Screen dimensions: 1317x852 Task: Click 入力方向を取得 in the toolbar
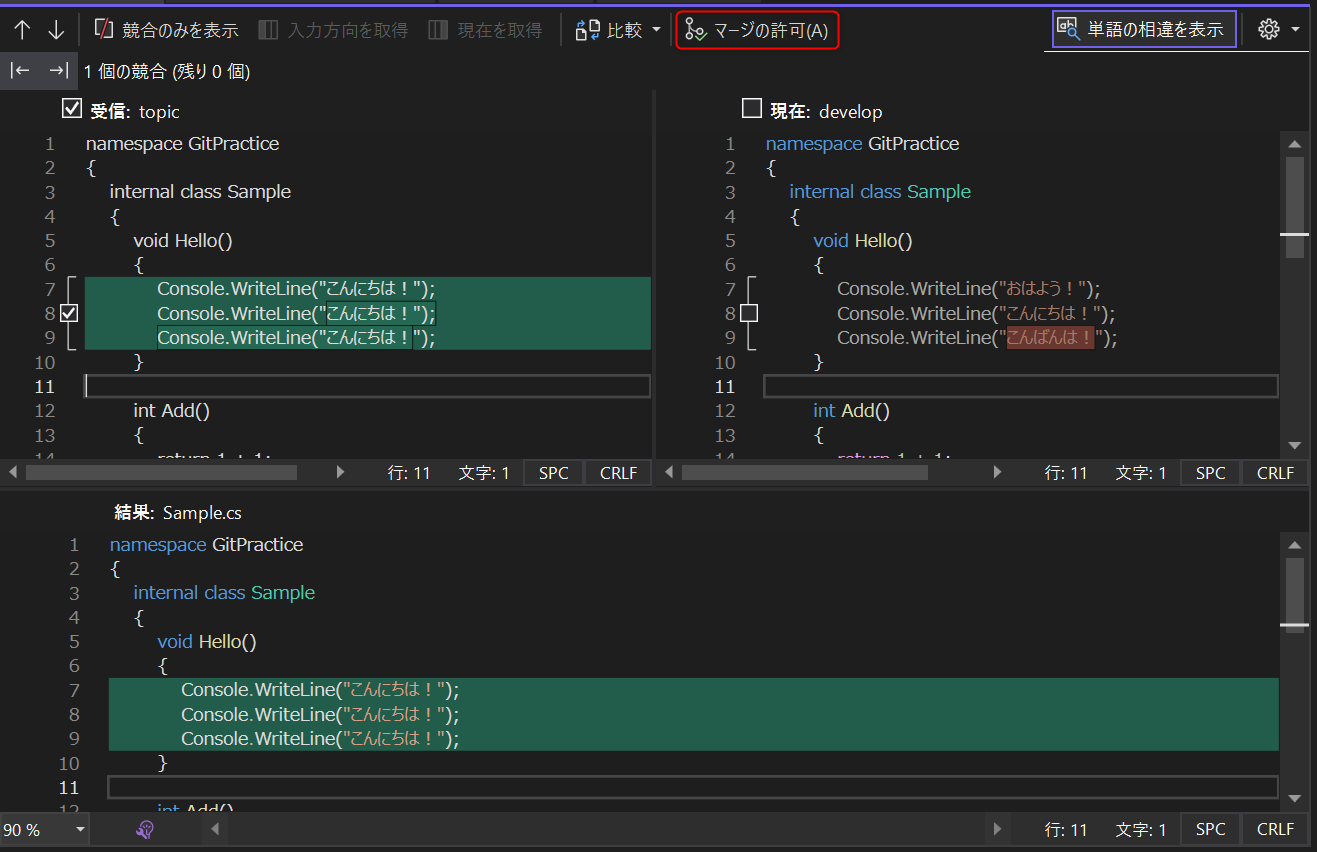[333, 30]
